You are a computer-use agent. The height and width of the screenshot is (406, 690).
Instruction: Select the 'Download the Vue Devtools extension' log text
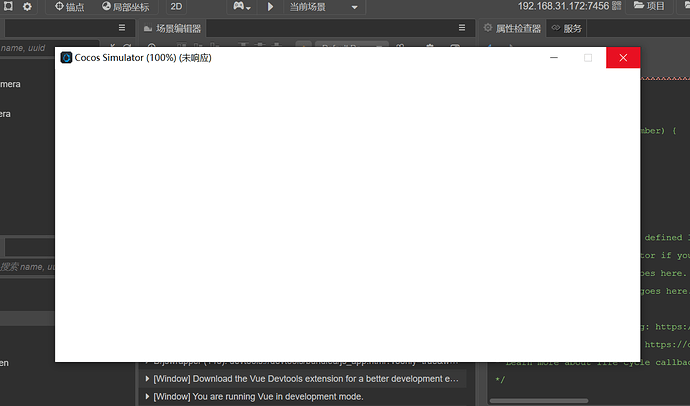coord(306,379)
